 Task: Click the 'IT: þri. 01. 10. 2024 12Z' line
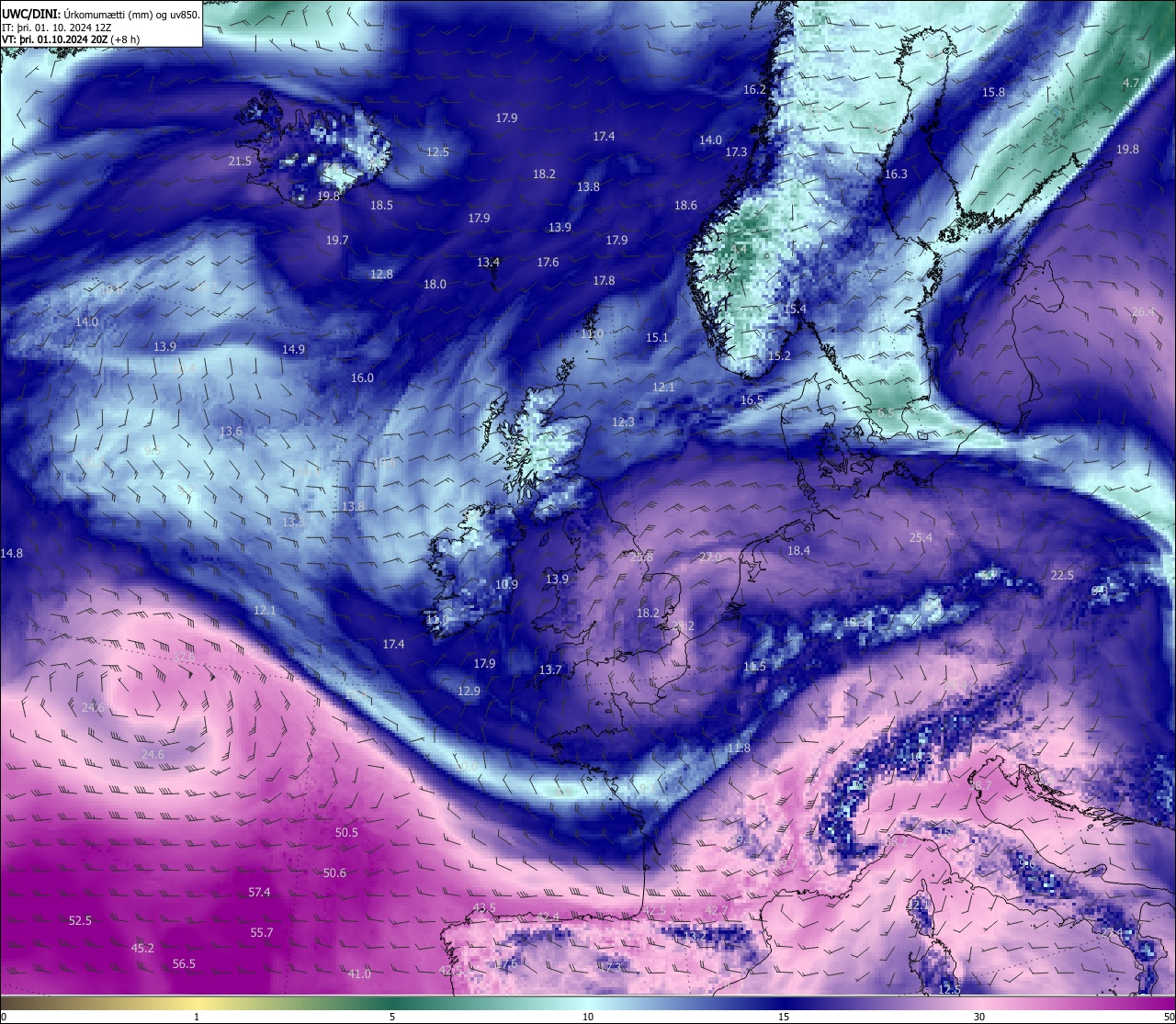(57, 28)
